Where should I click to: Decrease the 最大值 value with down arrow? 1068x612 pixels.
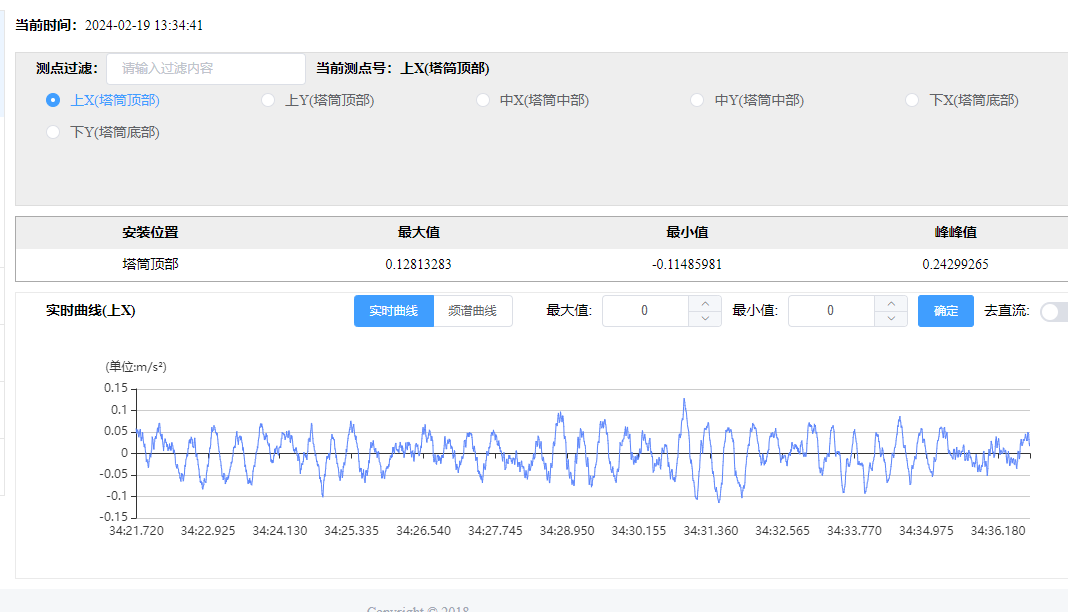pyautogui.click(x=705, y=319)
